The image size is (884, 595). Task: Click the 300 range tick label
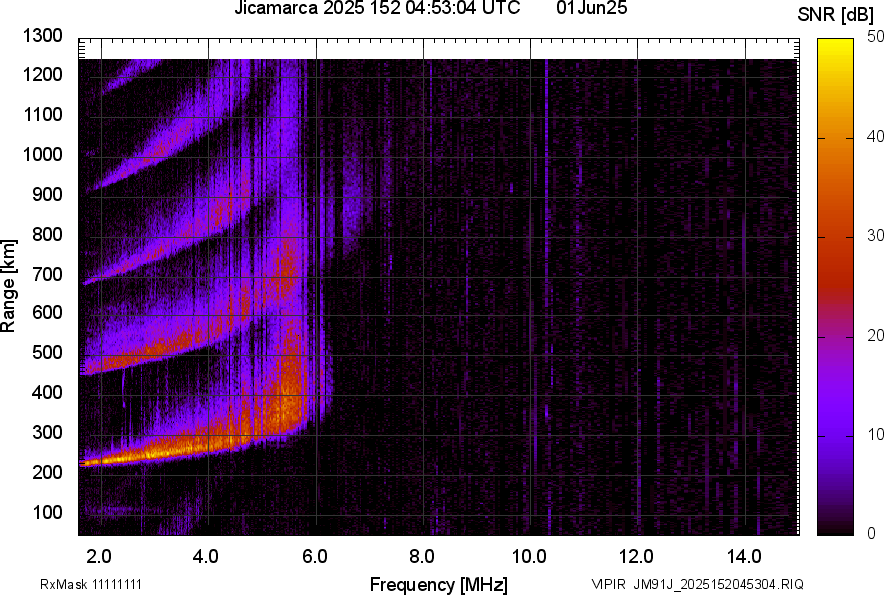[x=47, y=432]
